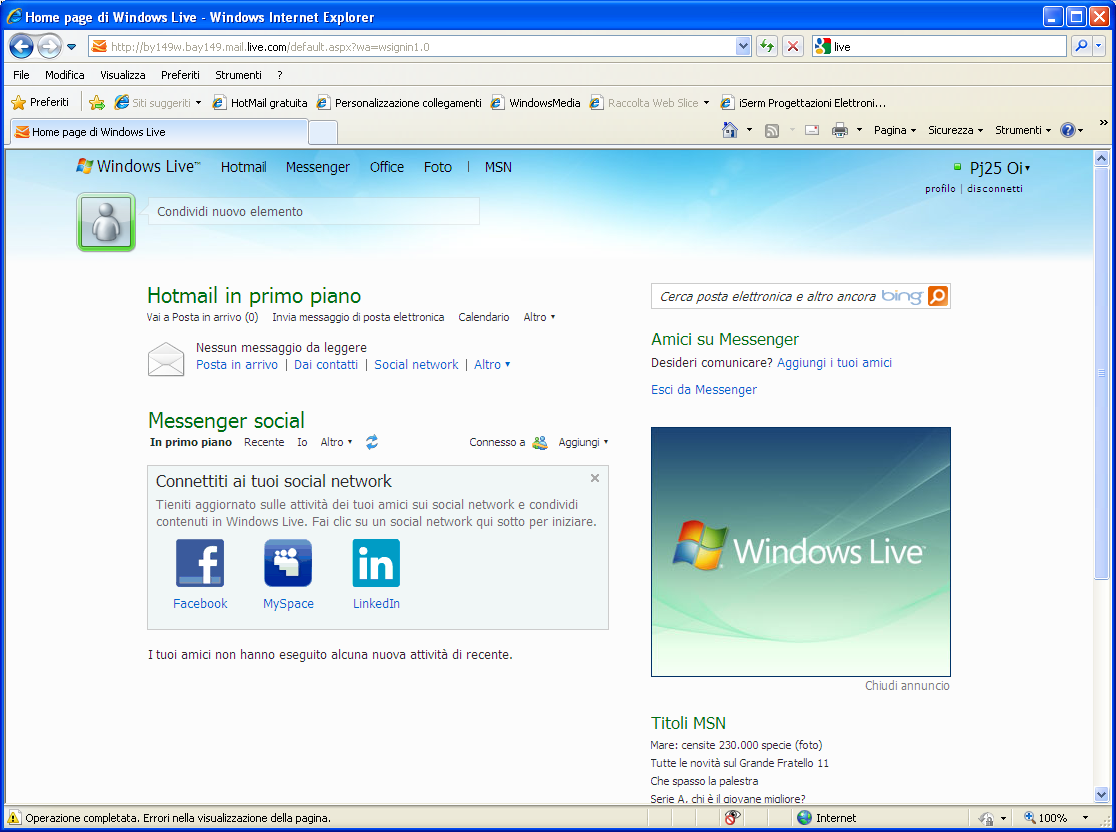Expand the Pj25 Oi account dropdown
The width and height of the screenshot is (1116, 832).
tap(1027, 169)
